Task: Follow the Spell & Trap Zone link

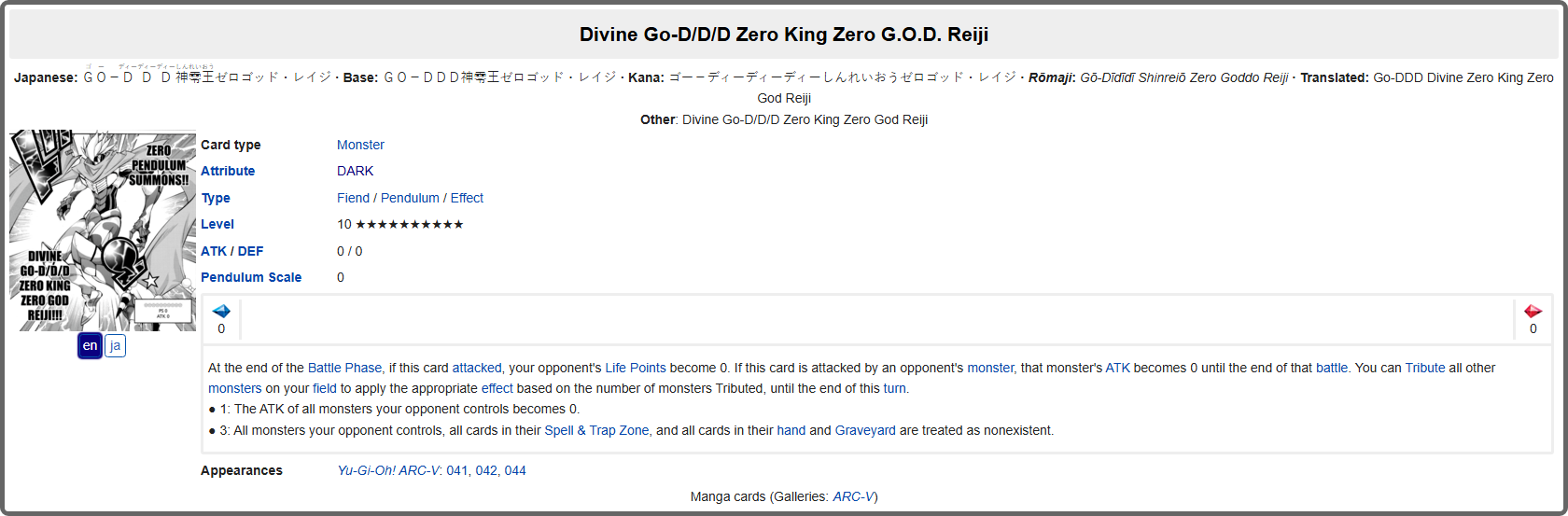Action: coord(596,430)
